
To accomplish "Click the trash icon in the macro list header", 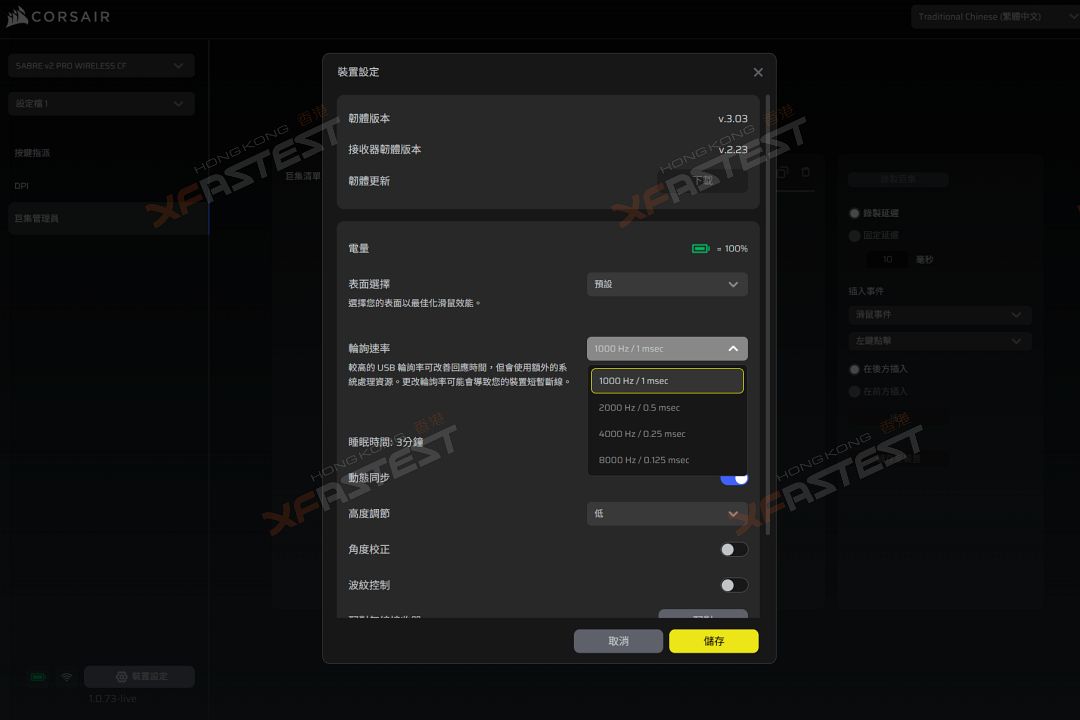I will [806, 173].
